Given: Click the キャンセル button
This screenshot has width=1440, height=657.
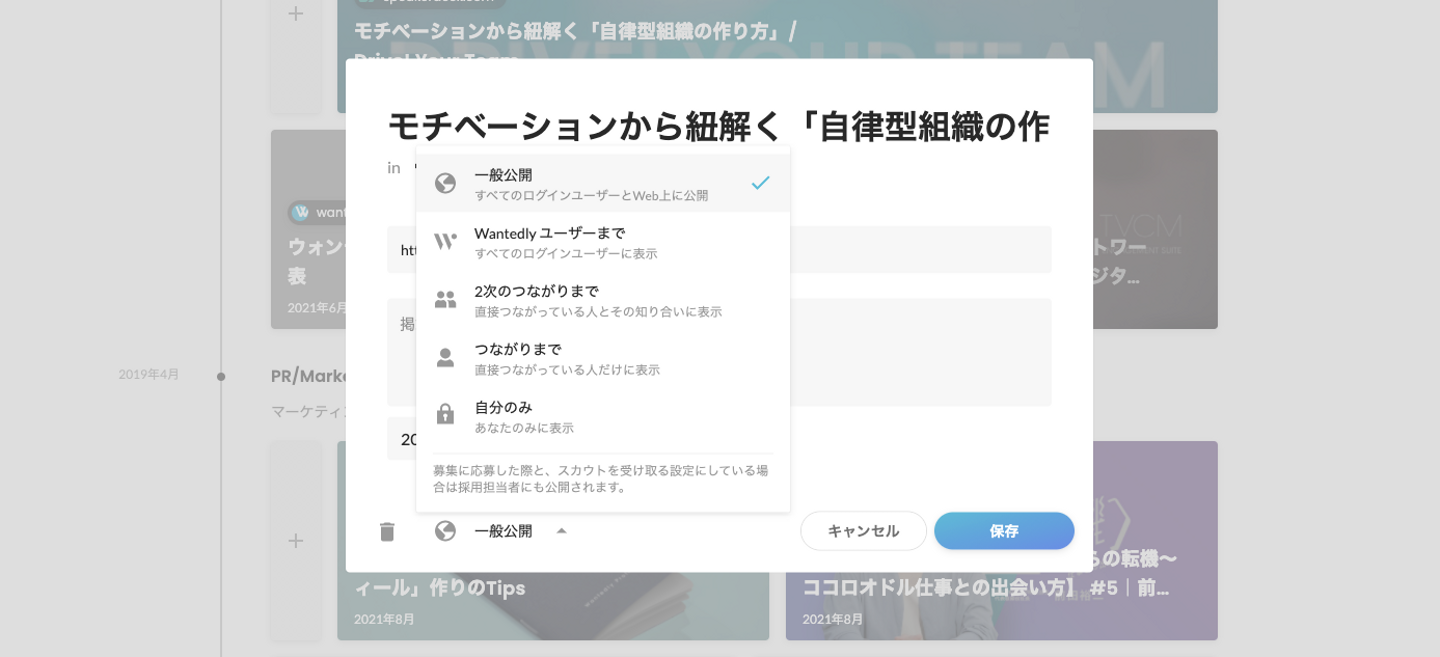Looking at the screenshot, I should point(863,531).
